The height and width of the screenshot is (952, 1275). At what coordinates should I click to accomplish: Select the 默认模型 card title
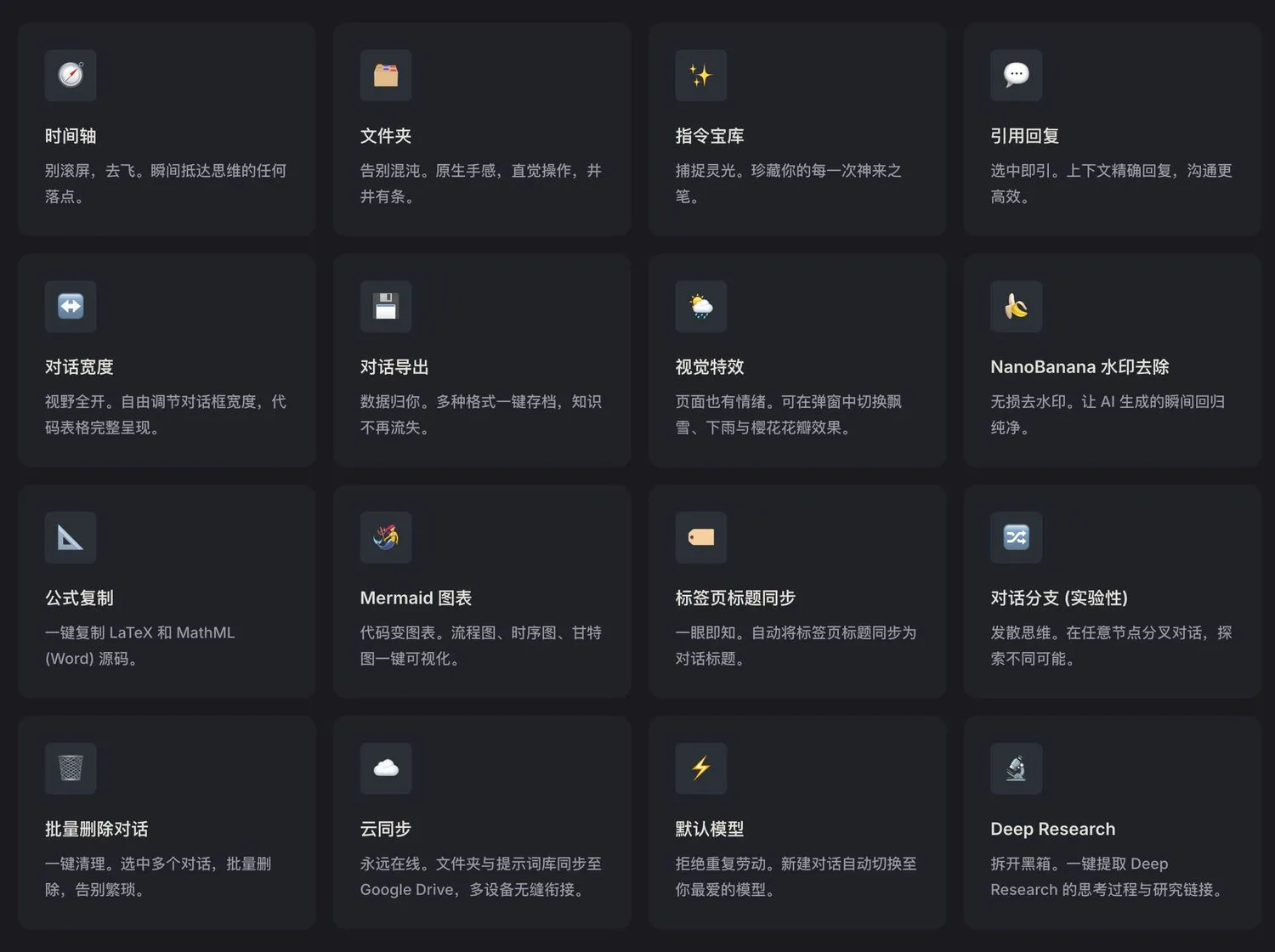(710, 830)
